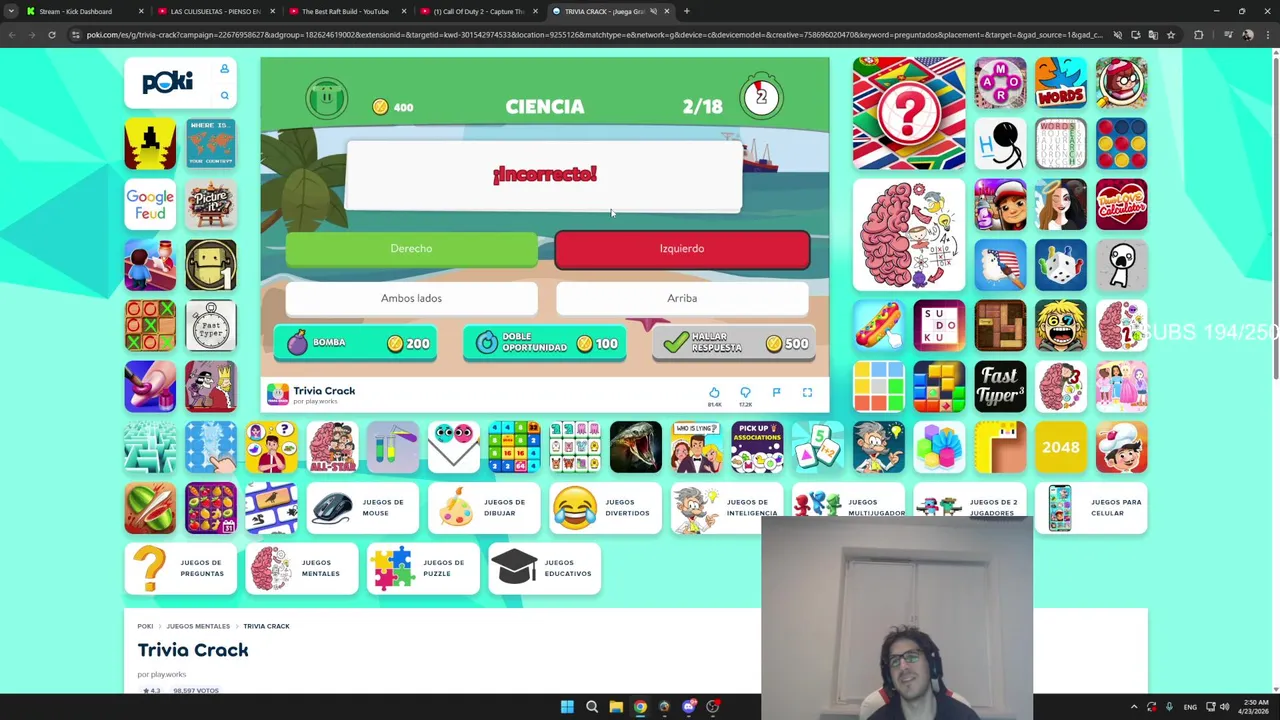Open the Poki user profile icon

[224, 69]
